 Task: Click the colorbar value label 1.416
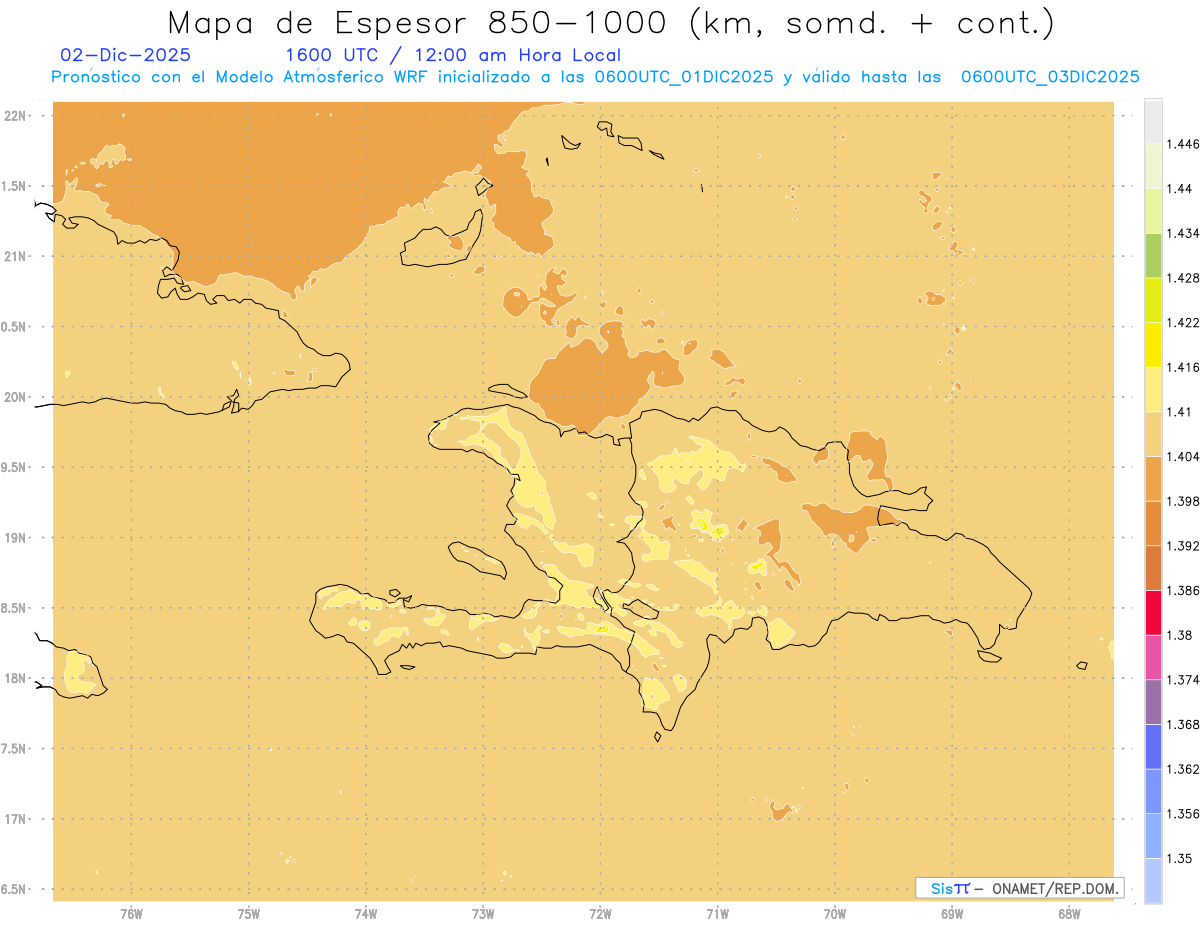pos(1182,367)
